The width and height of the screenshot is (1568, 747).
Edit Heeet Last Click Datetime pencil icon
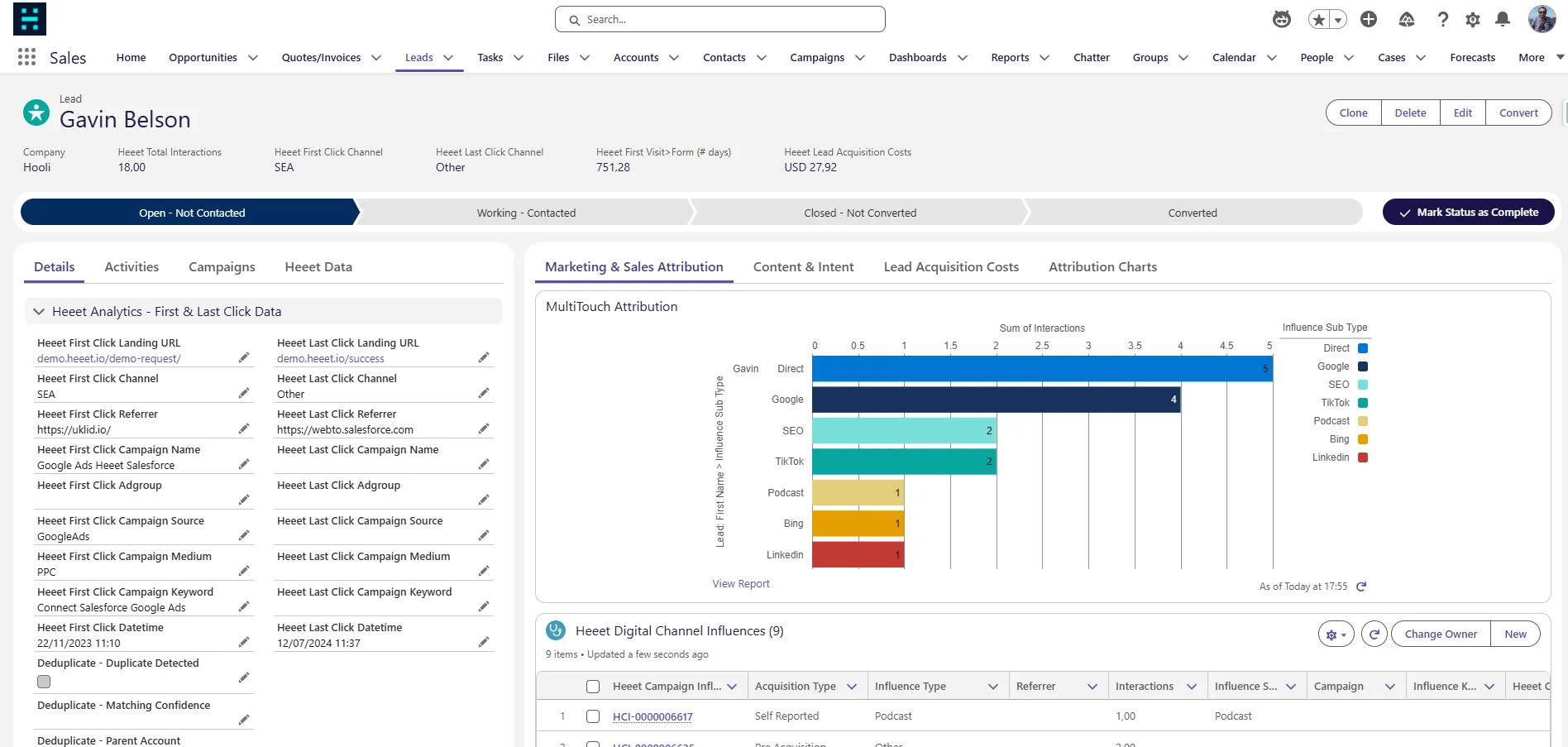(484, 642)
